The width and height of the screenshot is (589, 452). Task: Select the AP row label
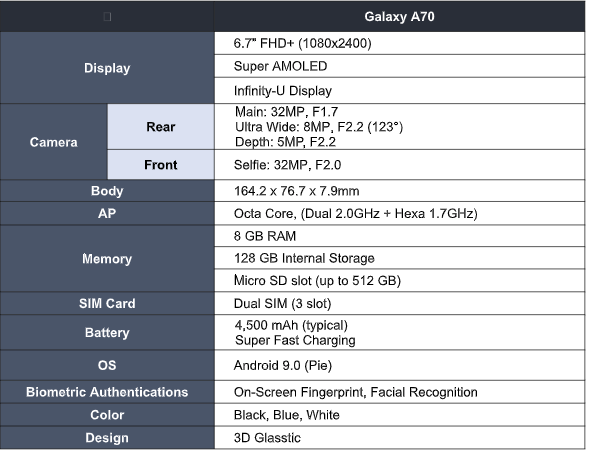(107, 213)
